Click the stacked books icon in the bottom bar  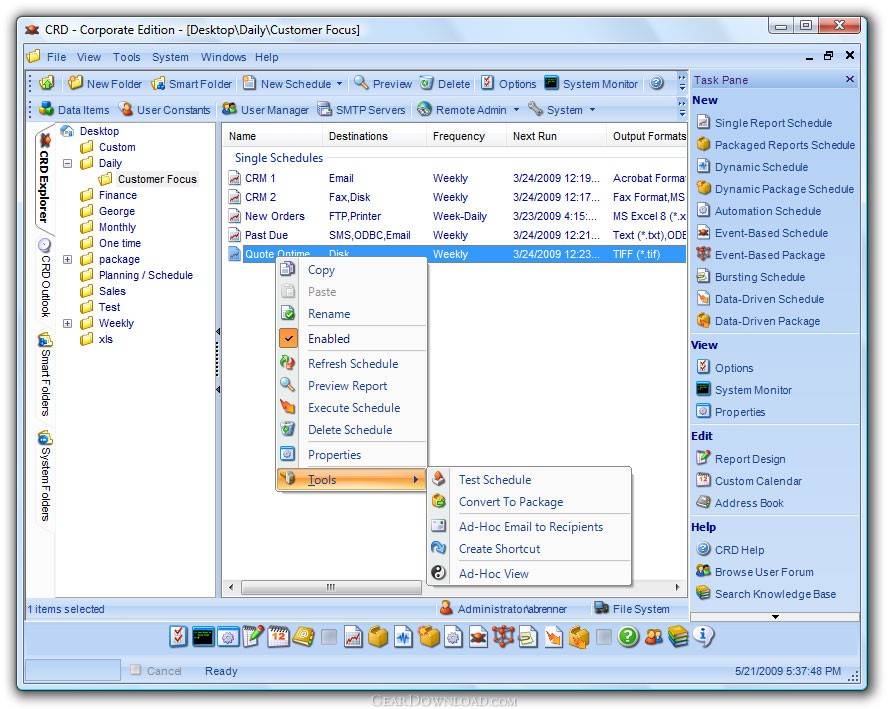[678, 637]
